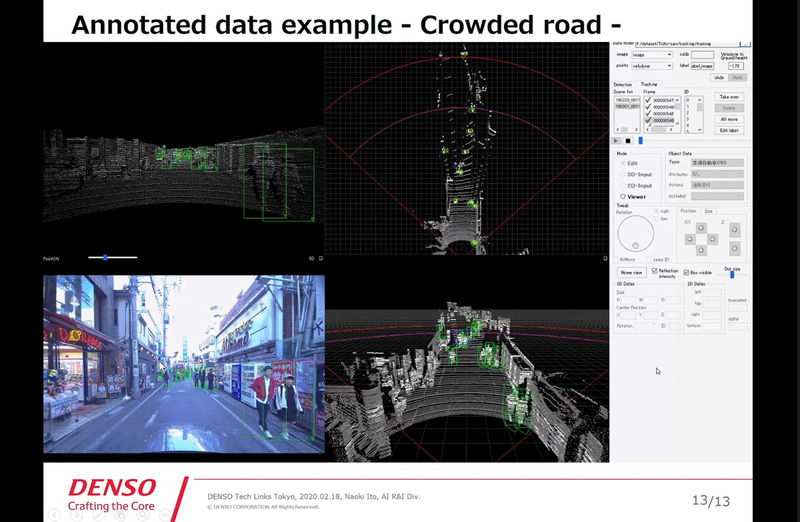This screenshot has height=522, width=800.
Task: Switch to the Tracking tab
Action: [649, 84]
